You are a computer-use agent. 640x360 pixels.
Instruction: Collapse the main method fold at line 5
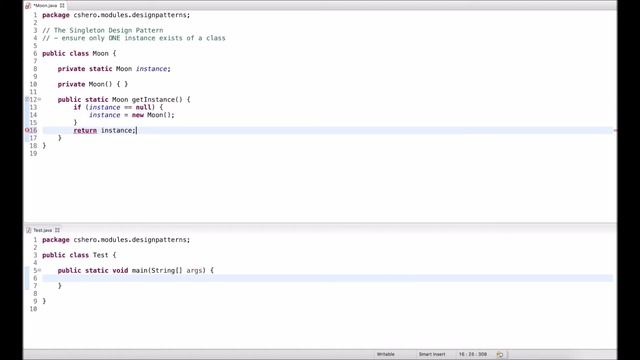point(40,270)
